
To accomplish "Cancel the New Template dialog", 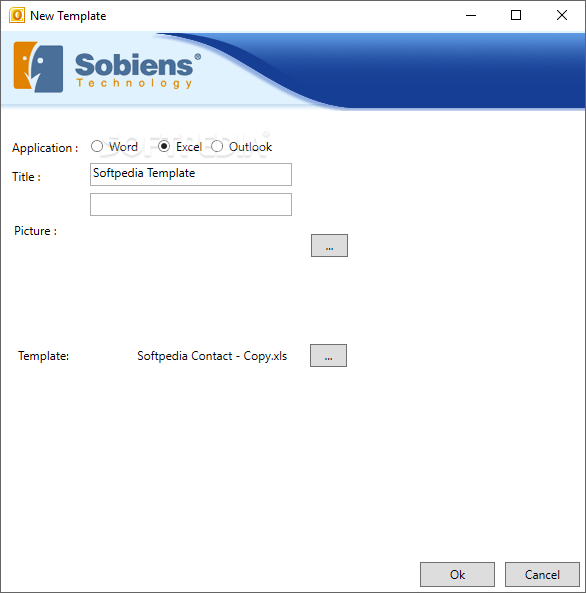I will click(542, 574).
